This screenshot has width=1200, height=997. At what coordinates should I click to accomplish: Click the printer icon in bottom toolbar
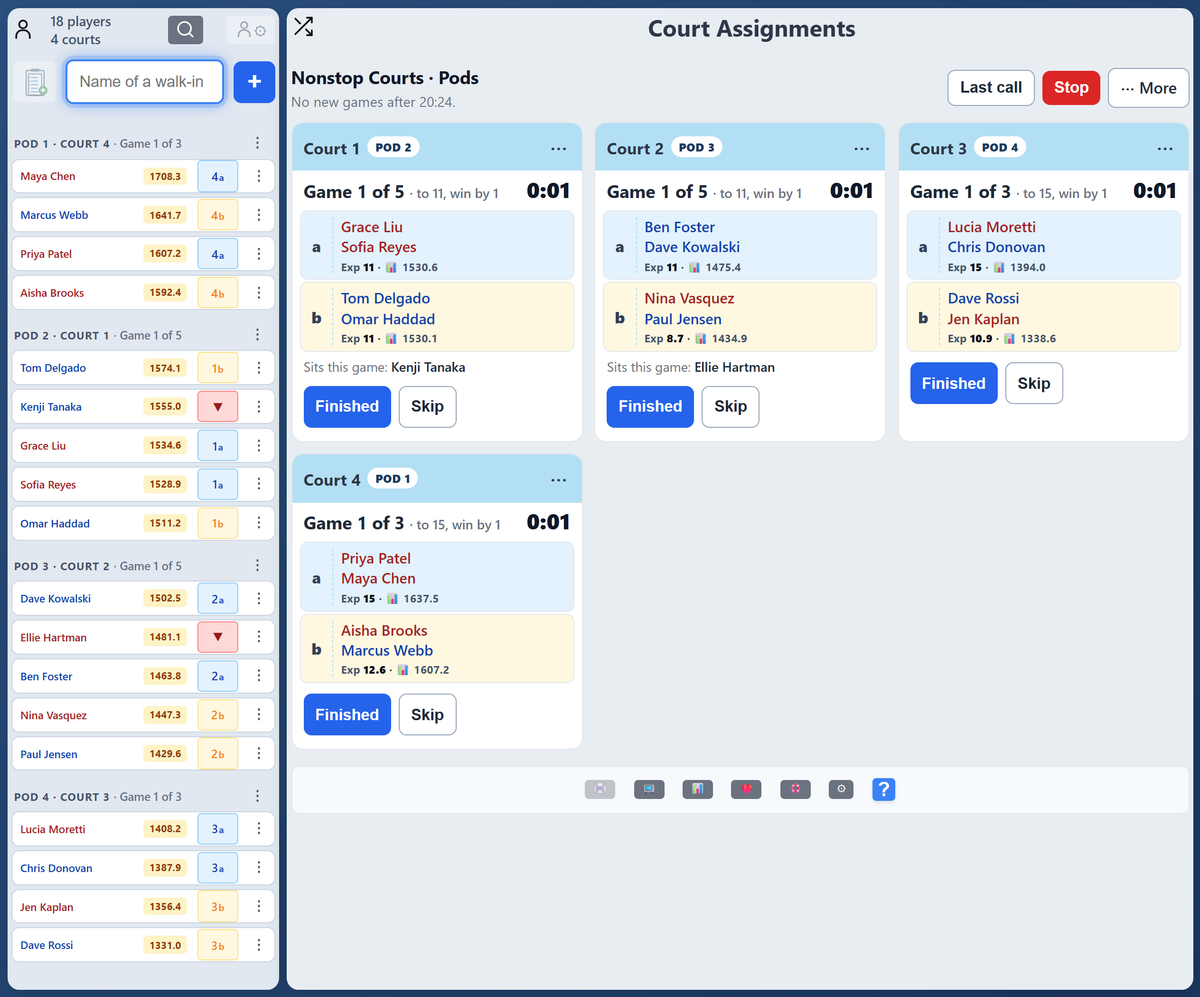pos(600,789)
